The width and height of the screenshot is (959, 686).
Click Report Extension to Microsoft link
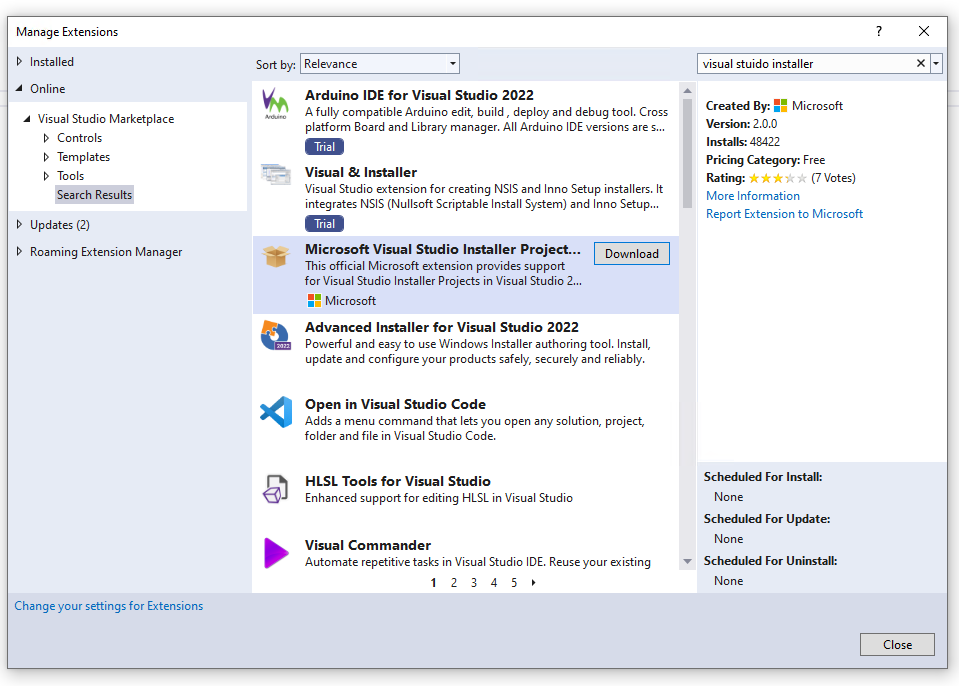tap(784, 214)
